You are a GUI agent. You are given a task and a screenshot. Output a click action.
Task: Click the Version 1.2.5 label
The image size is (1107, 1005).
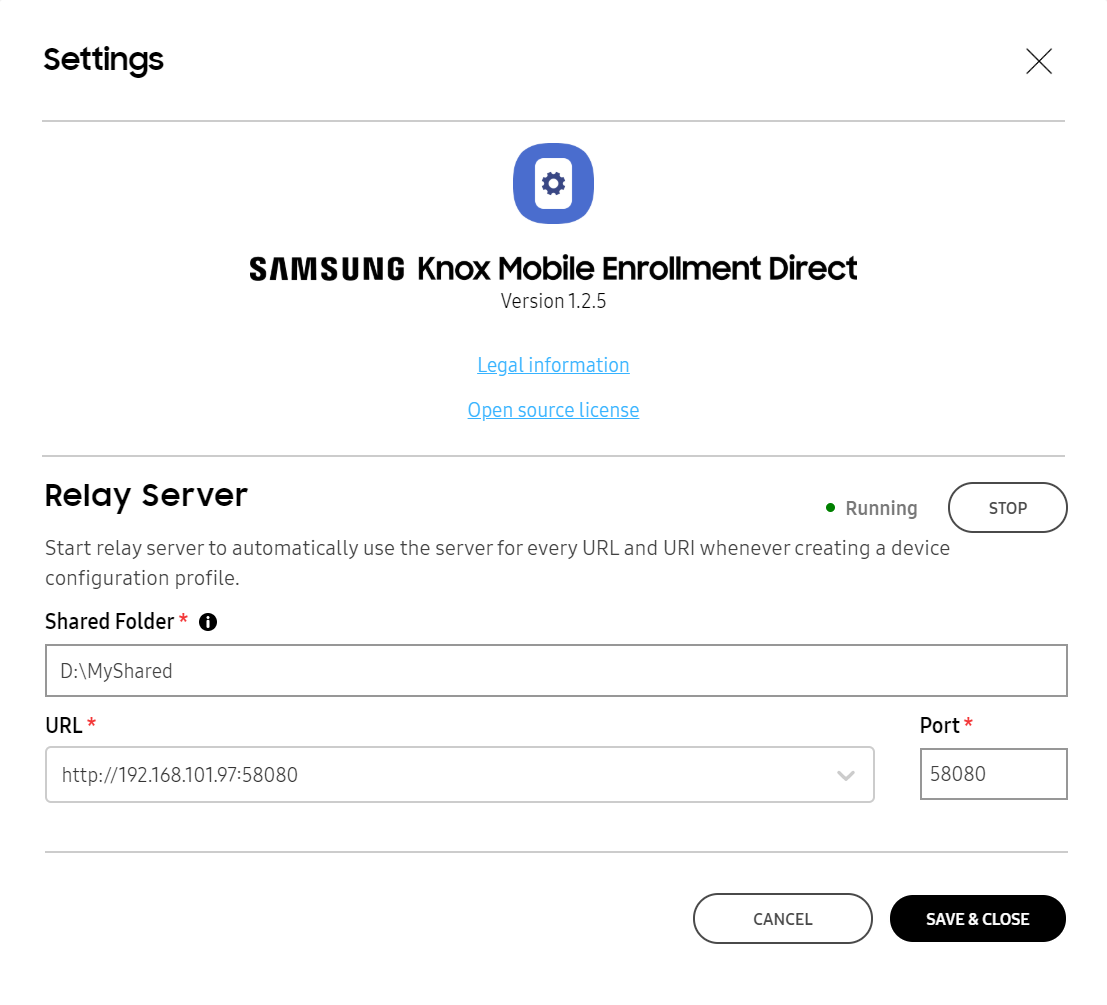pyautogui.click(x=553, y=301)
